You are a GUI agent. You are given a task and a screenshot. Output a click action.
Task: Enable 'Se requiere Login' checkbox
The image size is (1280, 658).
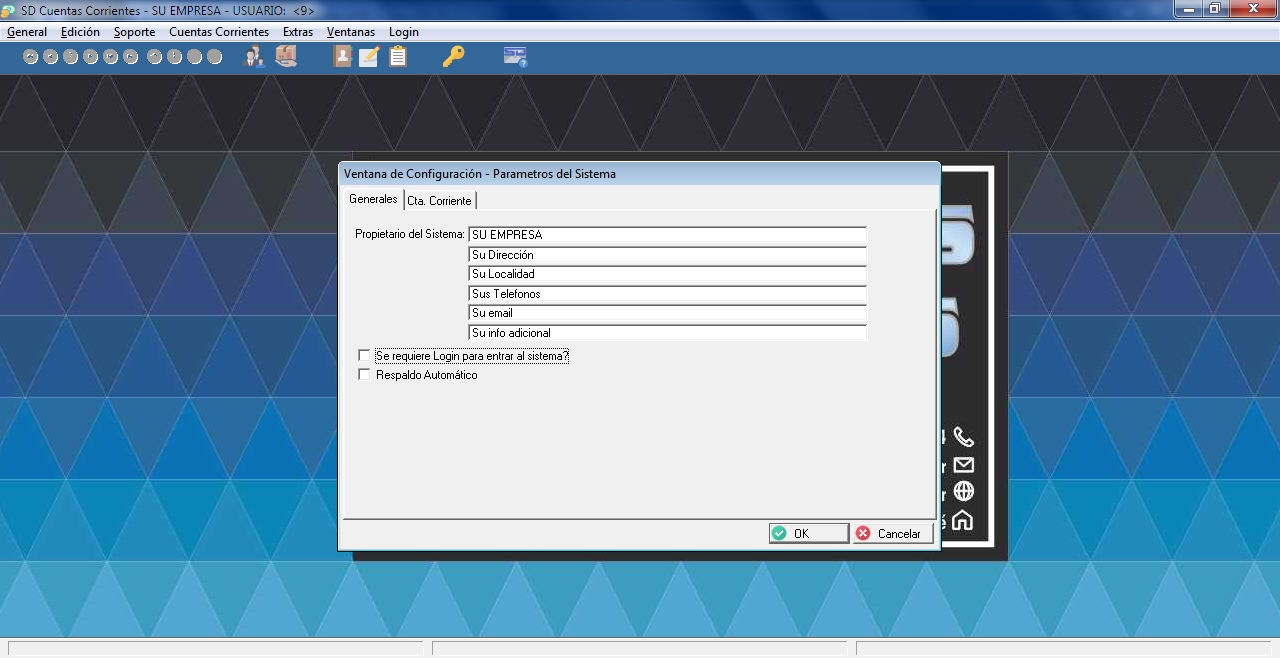364,356
